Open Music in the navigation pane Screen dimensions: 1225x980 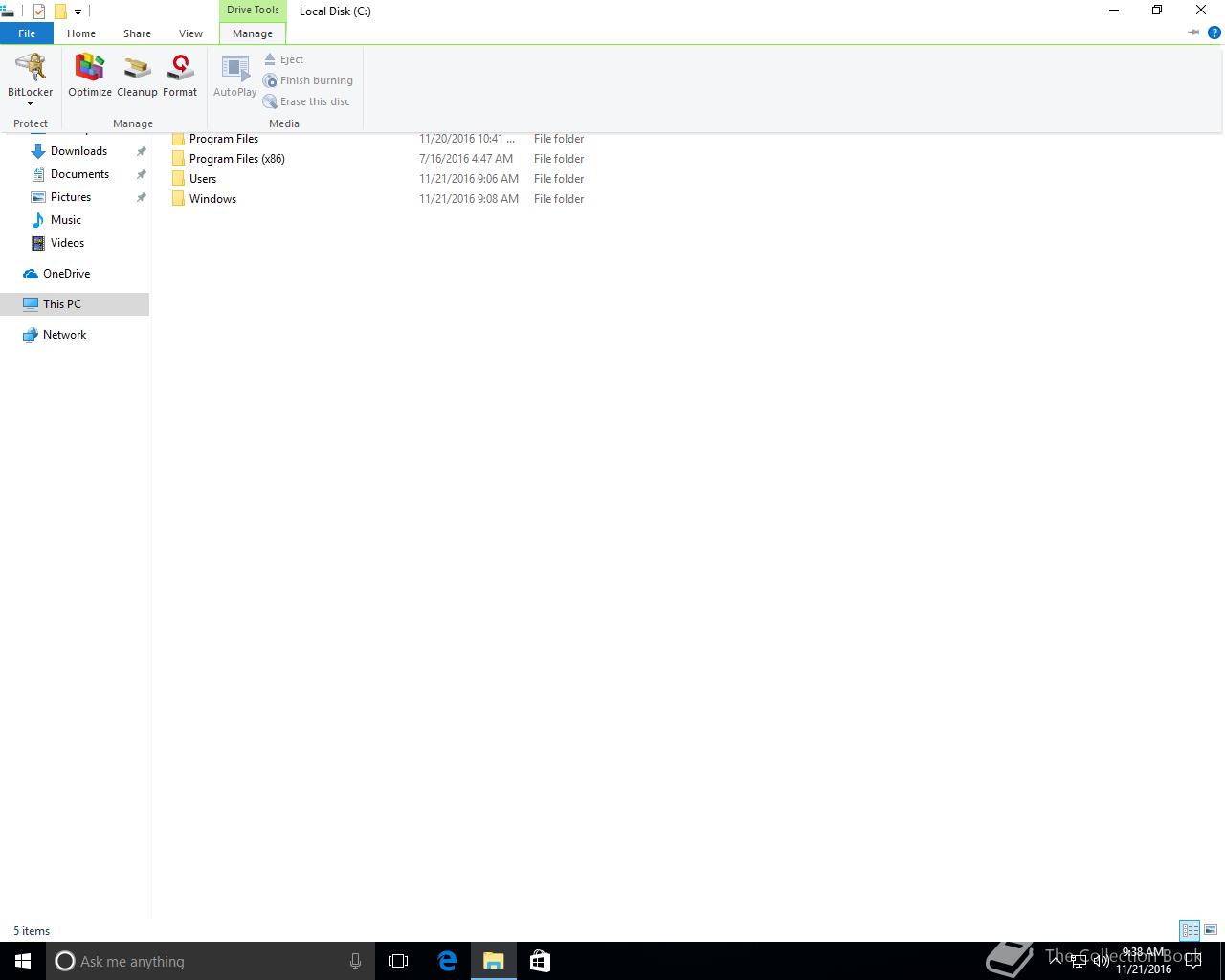66,220
